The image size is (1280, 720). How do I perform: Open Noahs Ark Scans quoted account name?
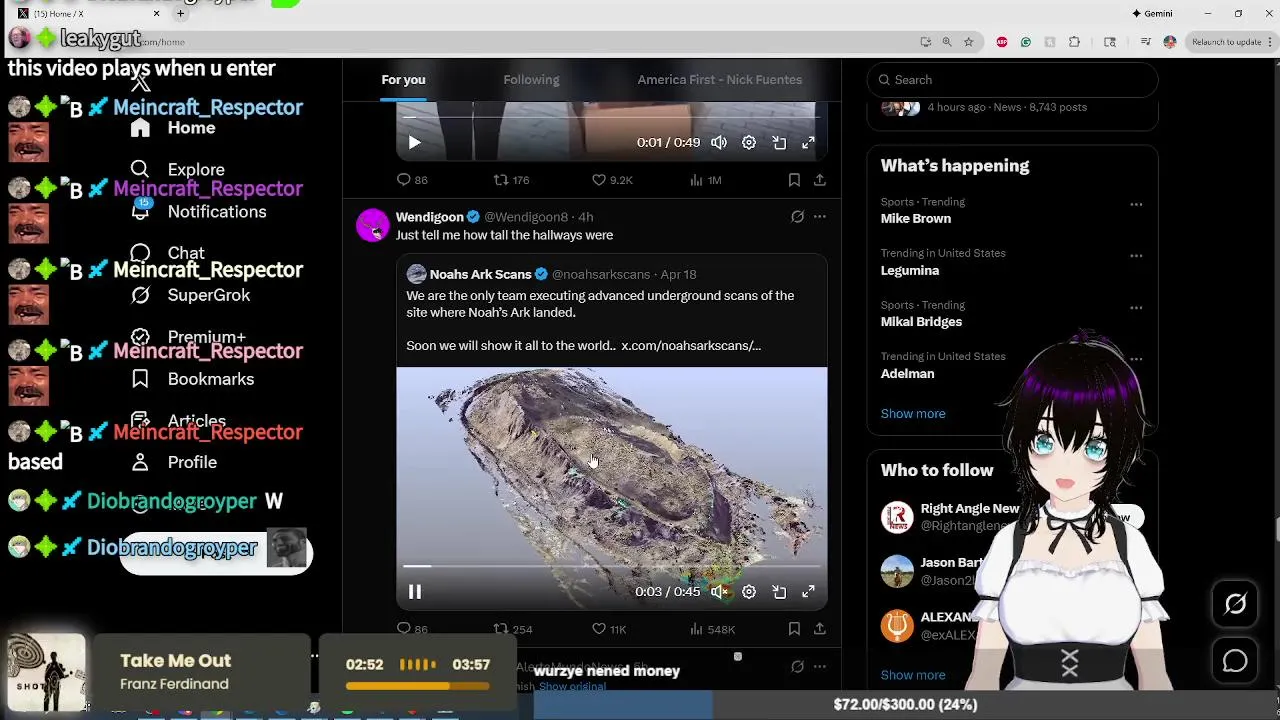[480, 274]
